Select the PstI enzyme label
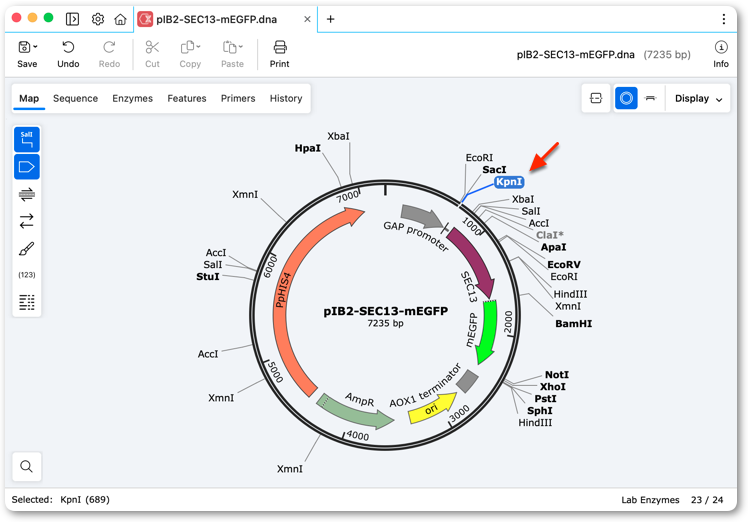Viewport: 748px width, 522px height. tap(545, 398)
